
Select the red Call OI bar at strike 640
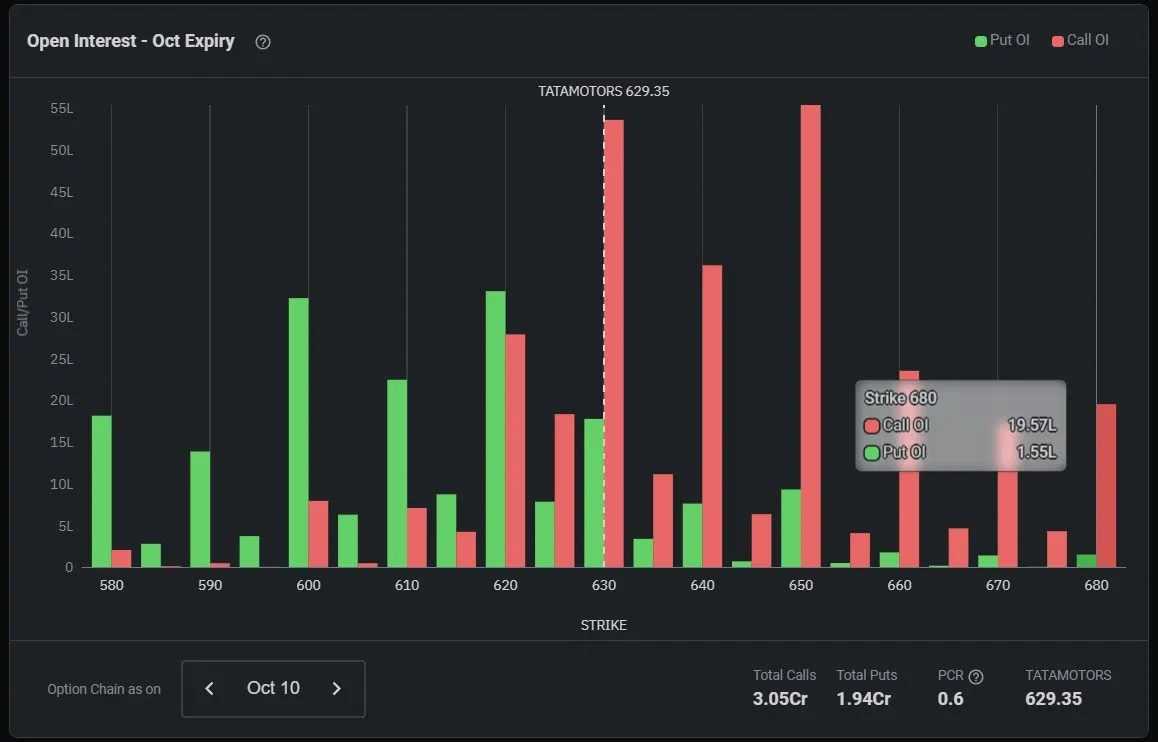click(712, 416)
